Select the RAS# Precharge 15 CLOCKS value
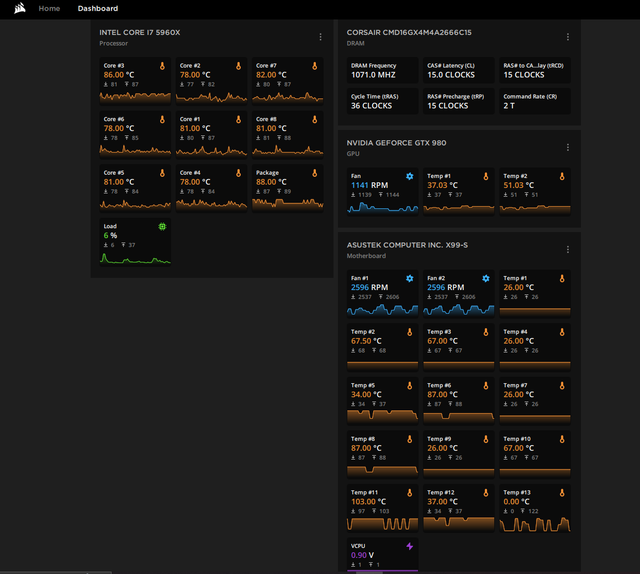Viewport: 640px width, 574px height. [x=448, y=106]
